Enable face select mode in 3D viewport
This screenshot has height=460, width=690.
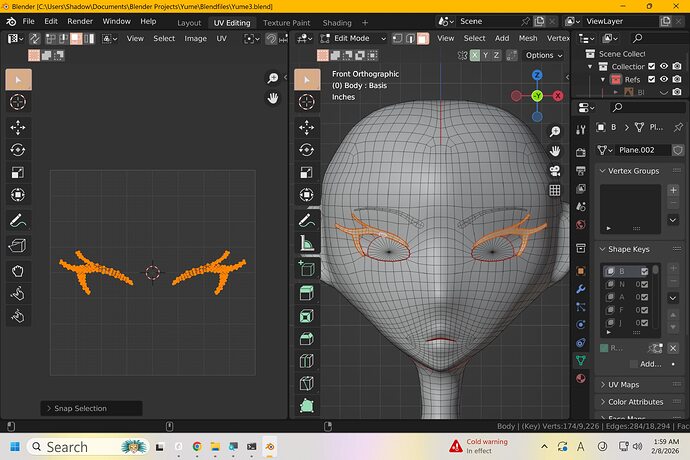point(422,39)
